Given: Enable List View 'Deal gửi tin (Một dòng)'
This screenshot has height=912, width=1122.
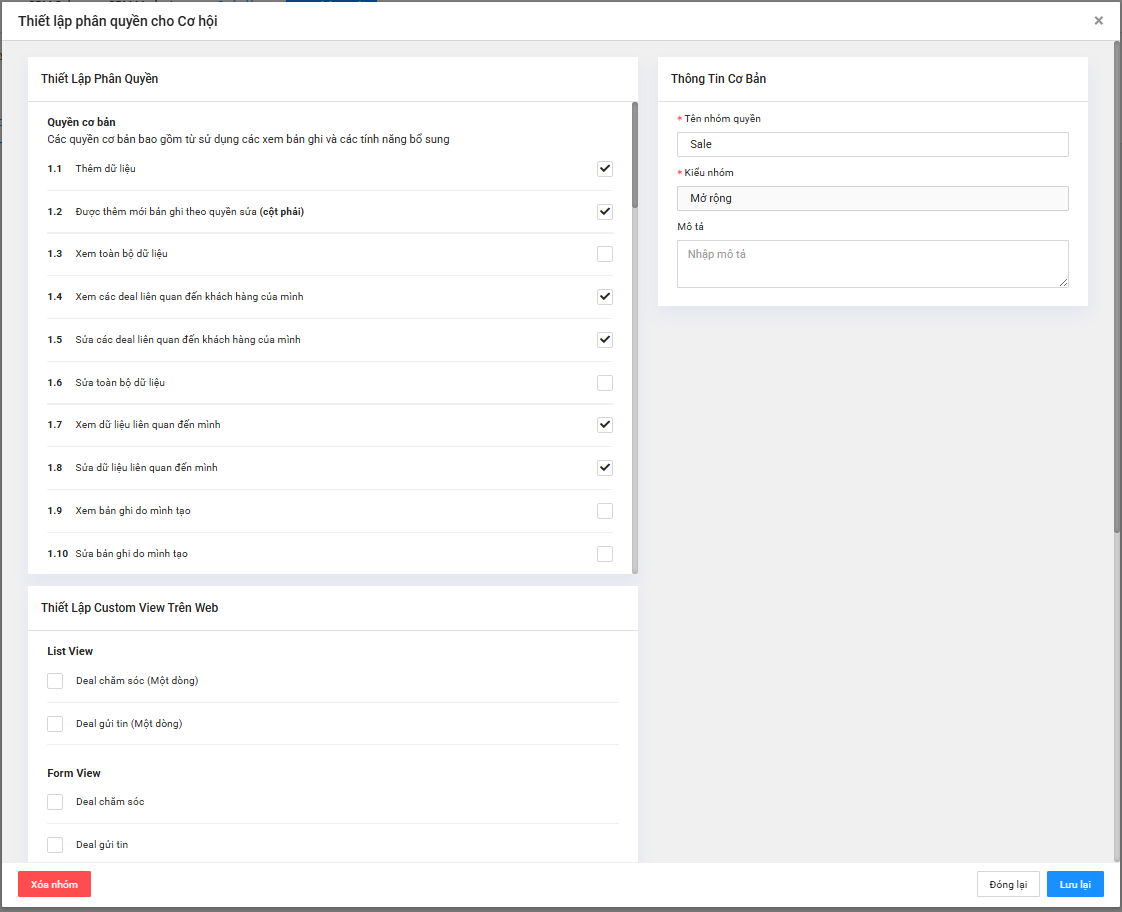Looking at the screenshot, I should point(55,724).
